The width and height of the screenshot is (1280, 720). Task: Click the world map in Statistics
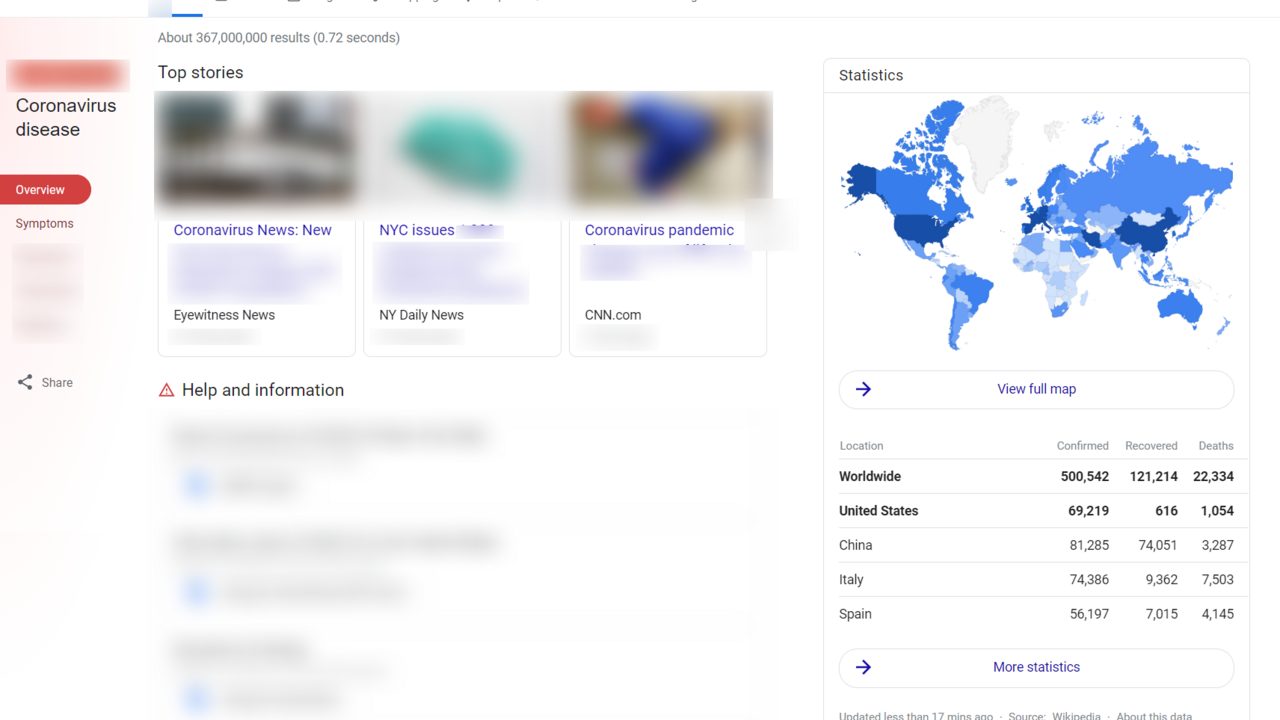click(x=1036, y=225)
